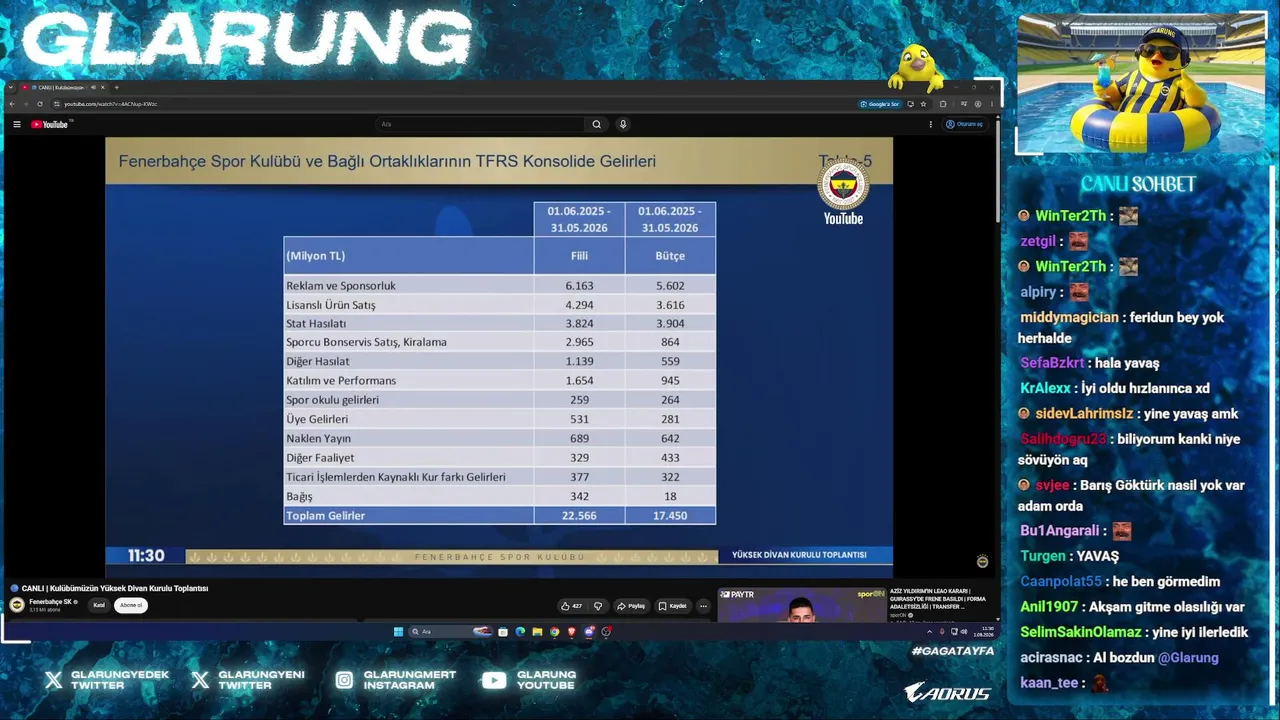Click chat username 'Caanpolat55'
The width and height of the screenshot is (1280, 720).
[x=1061, y=581]
